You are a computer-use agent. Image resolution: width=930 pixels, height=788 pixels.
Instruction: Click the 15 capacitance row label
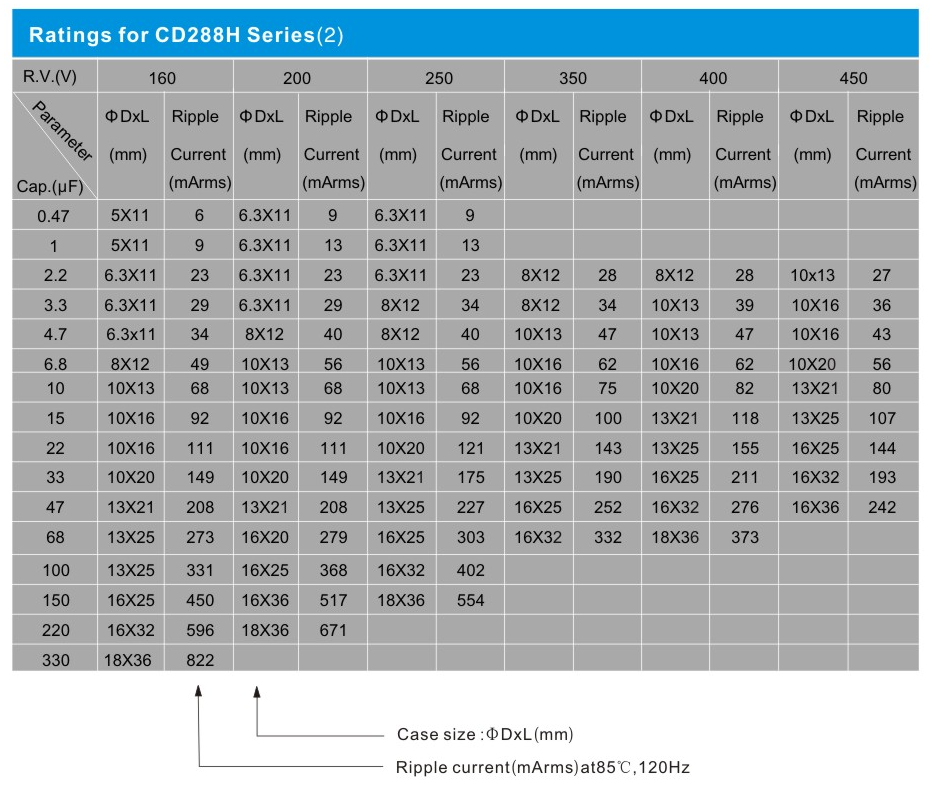tap(56, 419)
